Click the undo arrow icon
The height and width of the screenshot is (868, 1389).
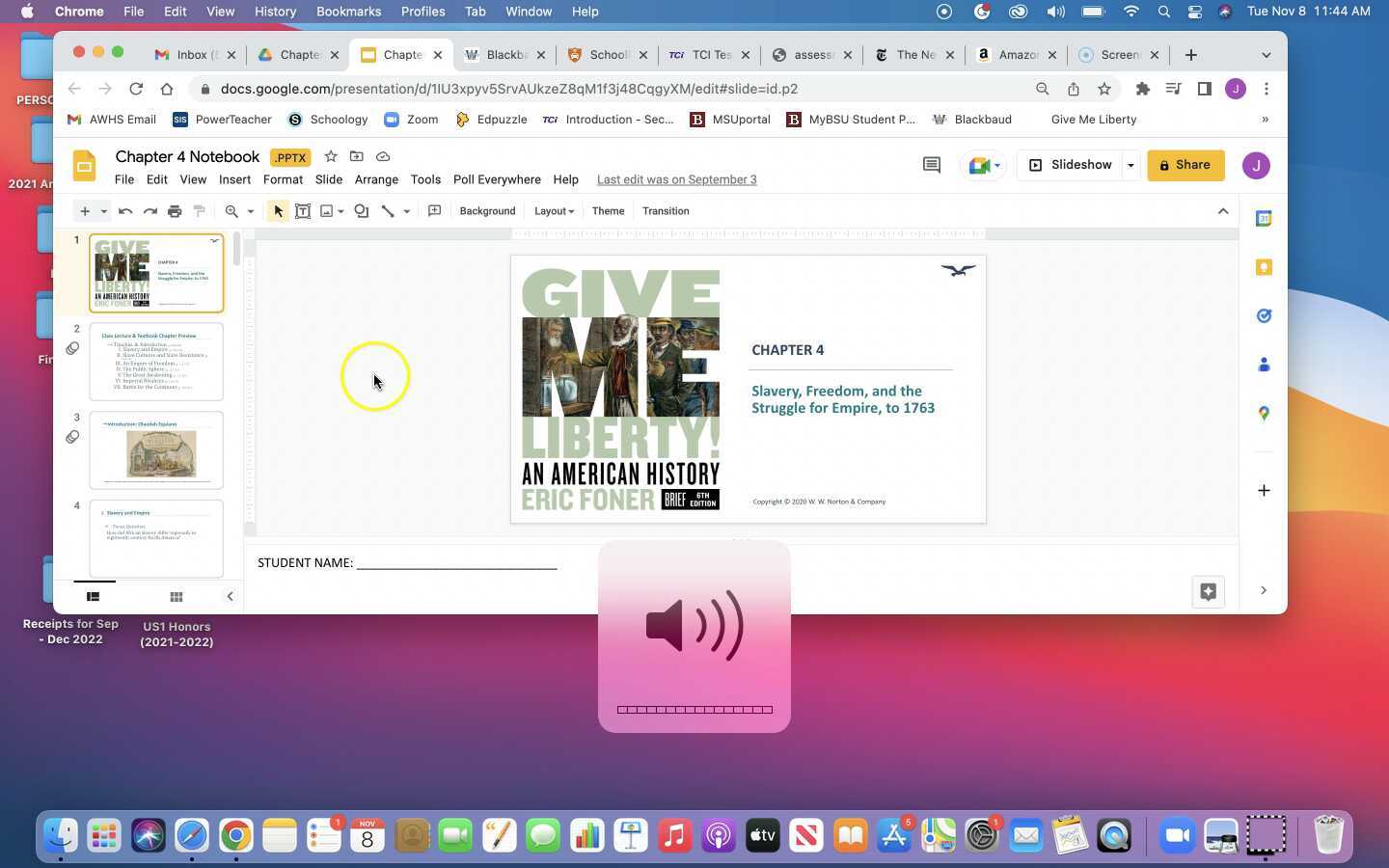coord(125,211)
